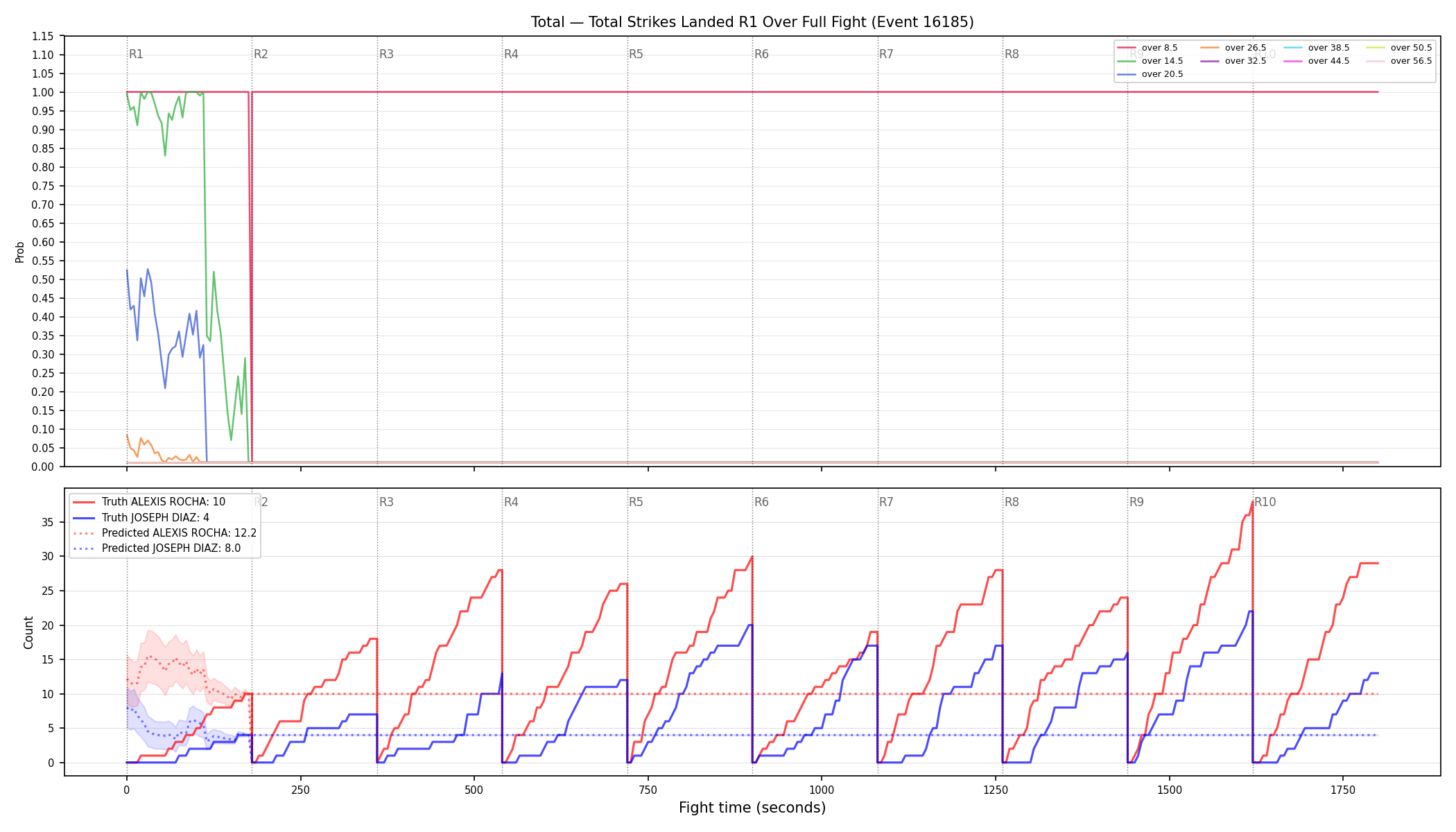This screenshot has height=832, width=1456.
Task: Click the R10 round marker in Count plot
Action: pos(1265,502)
